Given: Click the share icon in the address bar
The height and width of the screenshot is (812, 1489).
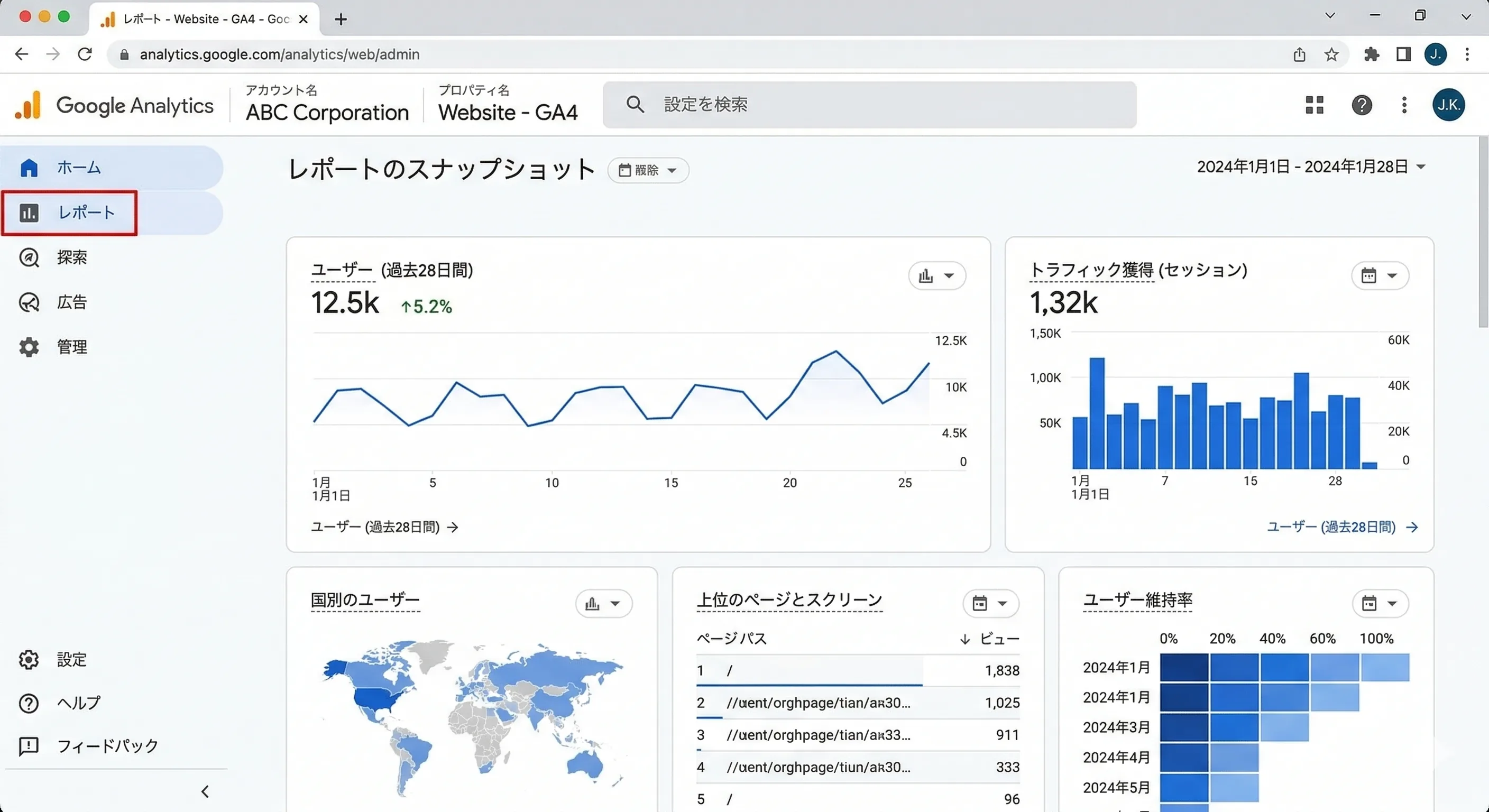Looking at the screenshot, I should 1299,54.
